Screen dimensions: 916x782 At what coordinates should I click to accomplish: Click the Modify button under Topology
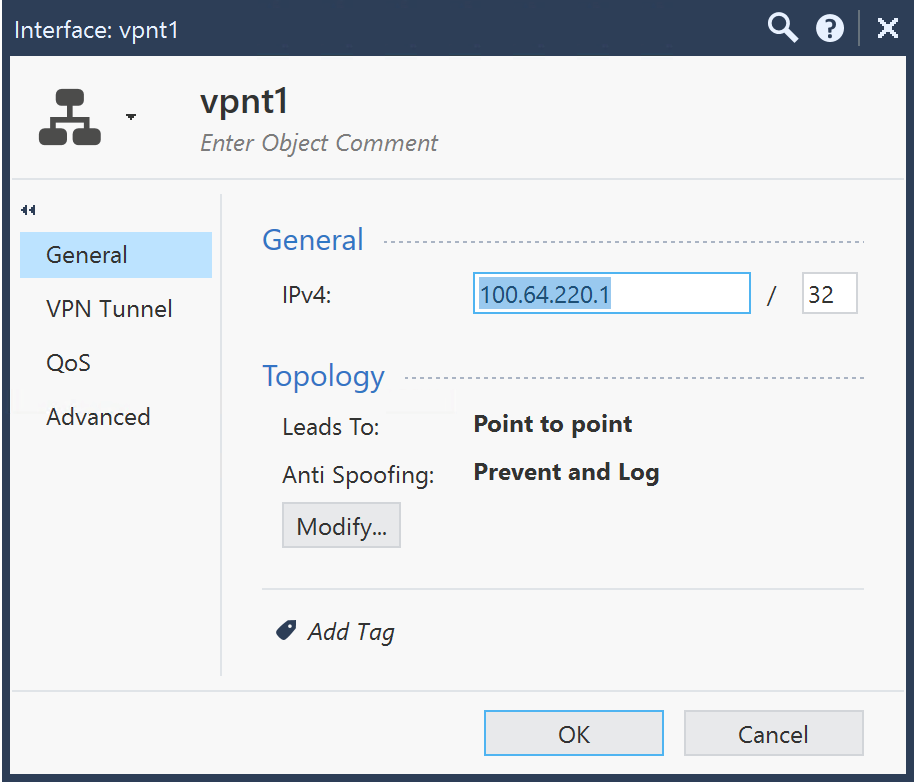point(341,525)
